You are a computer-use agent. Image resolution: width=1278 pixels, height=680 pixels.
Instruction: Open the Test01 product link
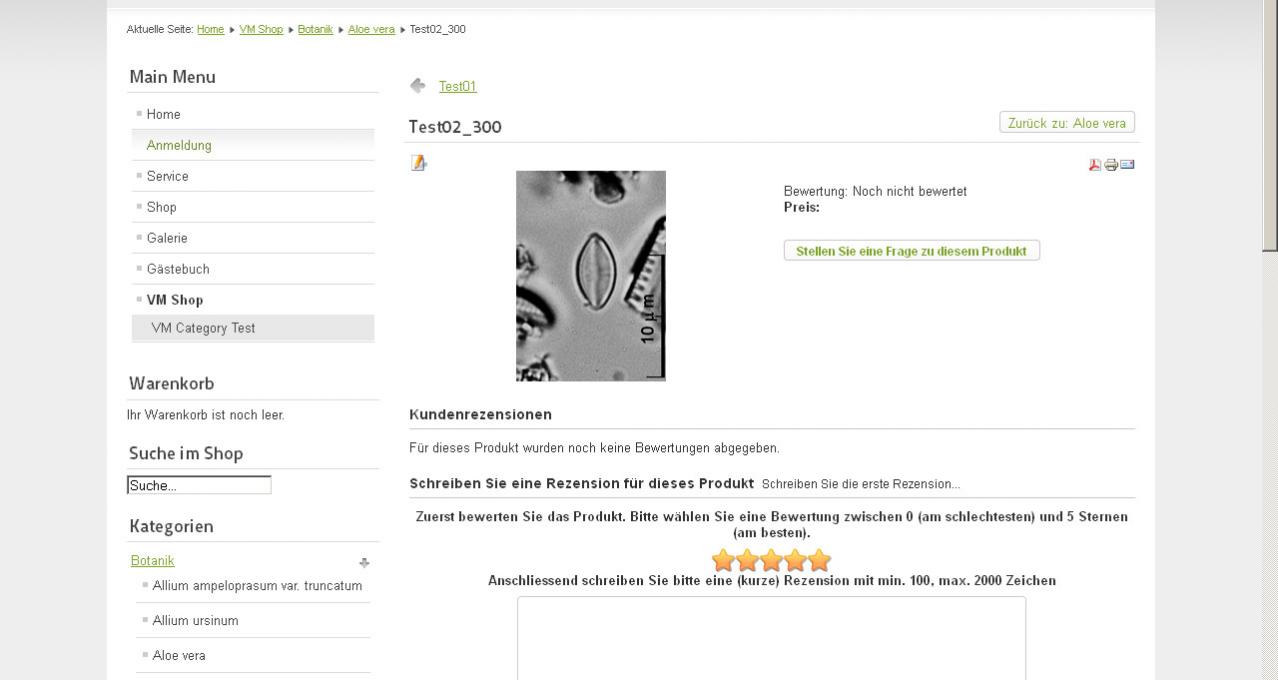[458, 87]
